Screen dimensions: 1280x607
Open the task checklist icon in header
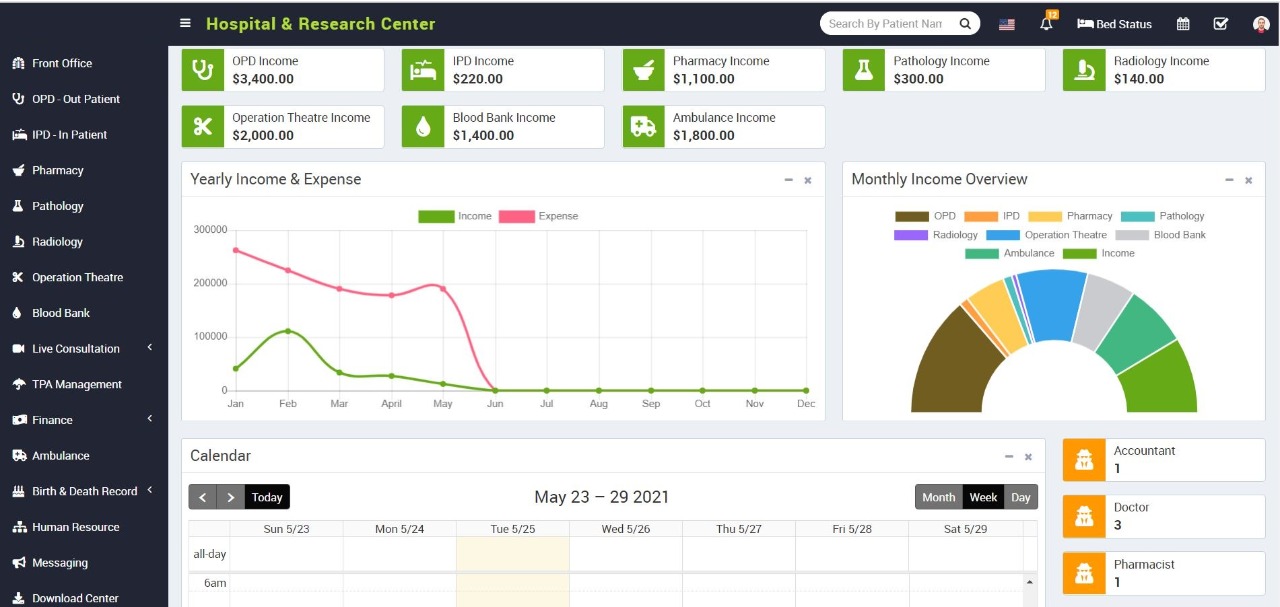tap(1220, 24)
